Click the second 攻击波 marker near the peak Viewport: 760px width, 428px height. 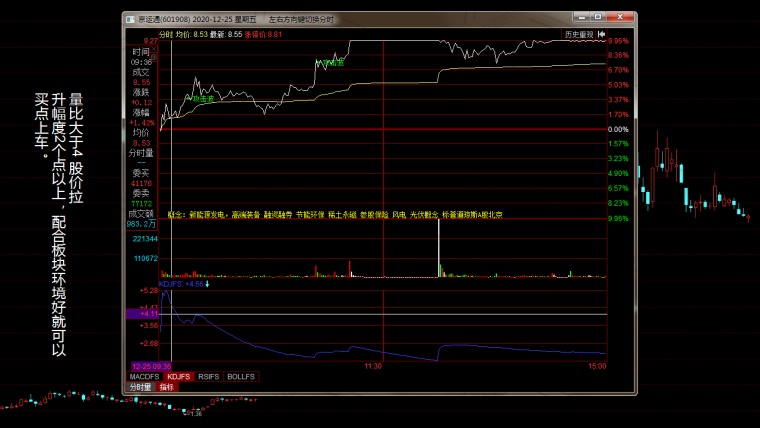point(331,63)
